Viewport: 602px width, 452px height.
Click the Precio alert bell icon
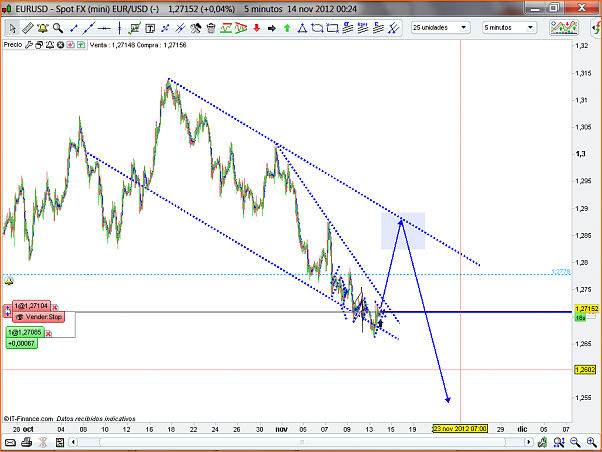click(50, 45)
